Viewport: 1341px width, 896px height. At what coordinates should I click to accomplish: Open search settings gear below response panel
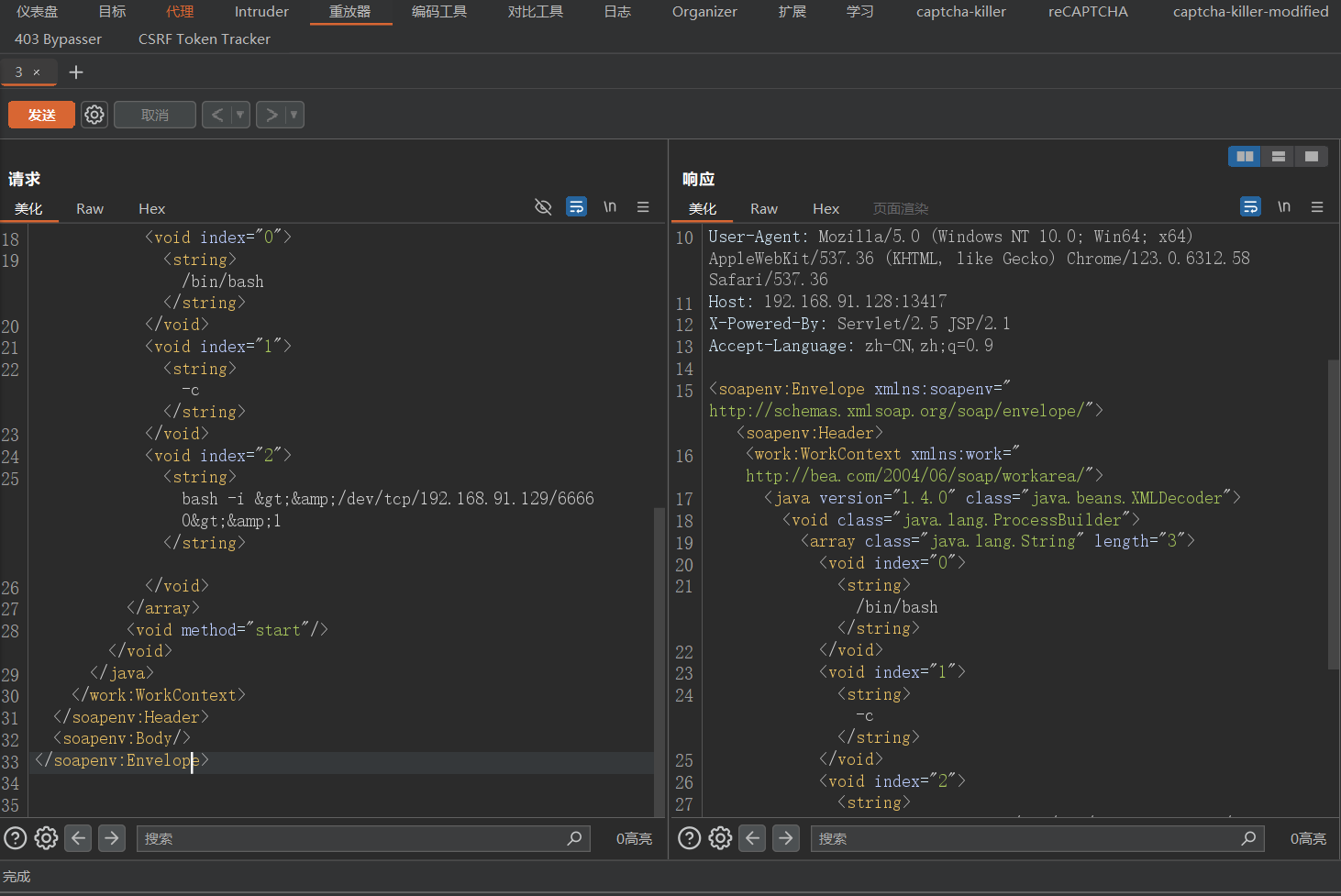click(720, 838)
